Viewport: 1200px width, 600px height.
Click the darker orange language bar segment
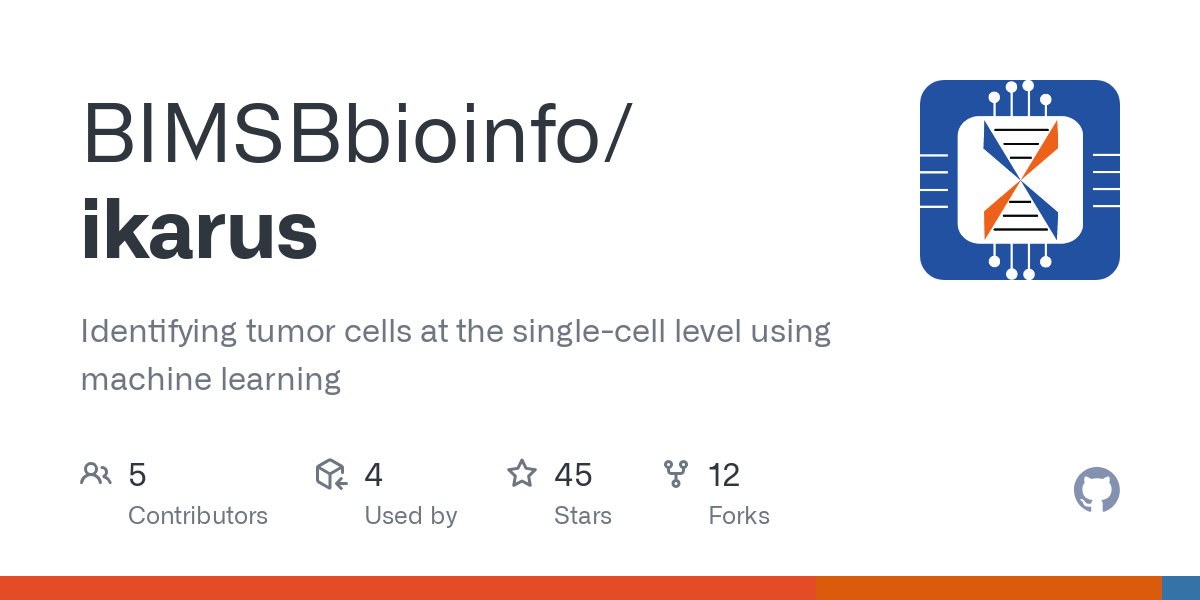click(x=988, y=588)
